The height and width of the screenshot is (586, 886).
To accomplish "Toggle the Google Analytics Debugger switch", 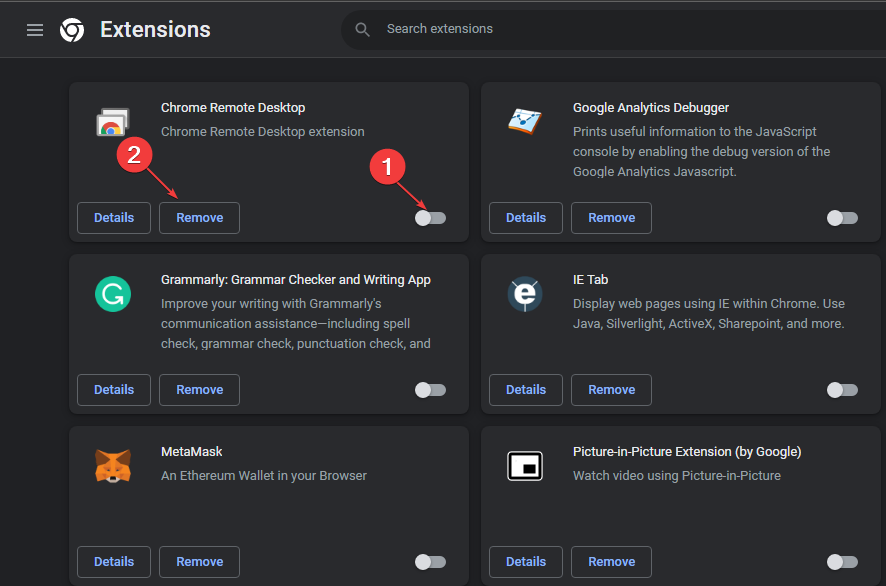I will tap(842, 218).
